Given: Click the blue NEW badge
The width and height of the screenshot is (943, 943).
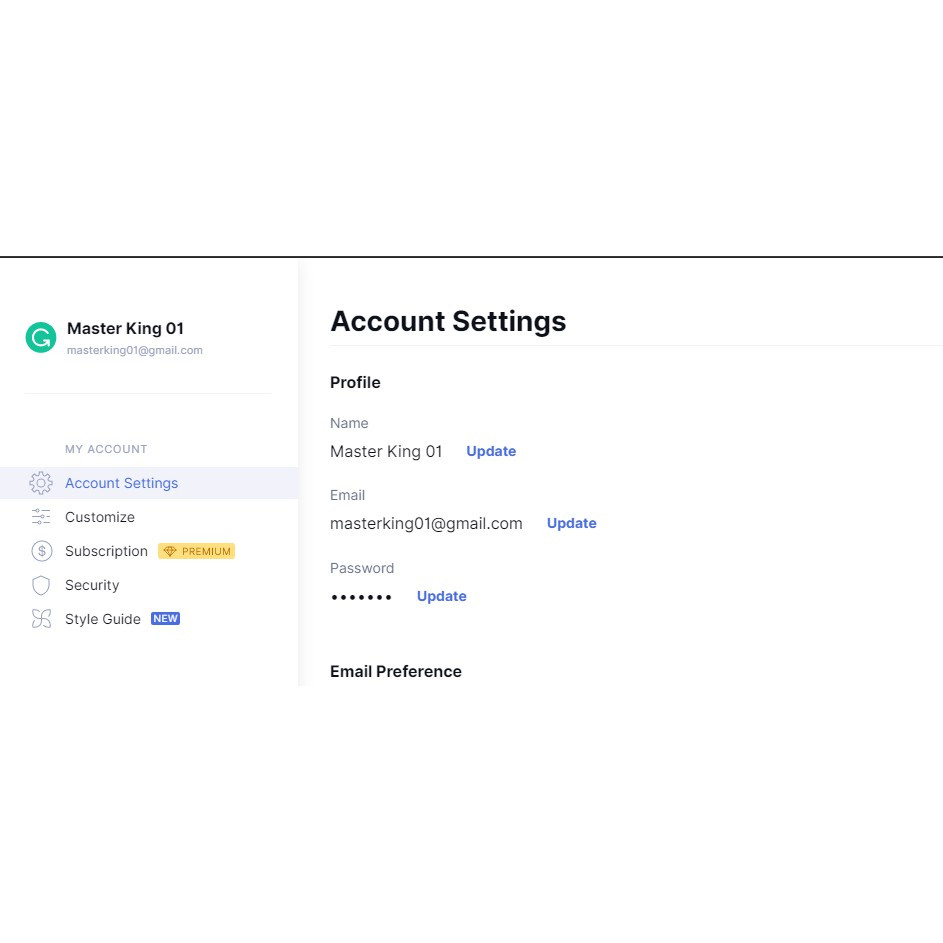Looking at the screenshot, I should [x=165, y=619].
